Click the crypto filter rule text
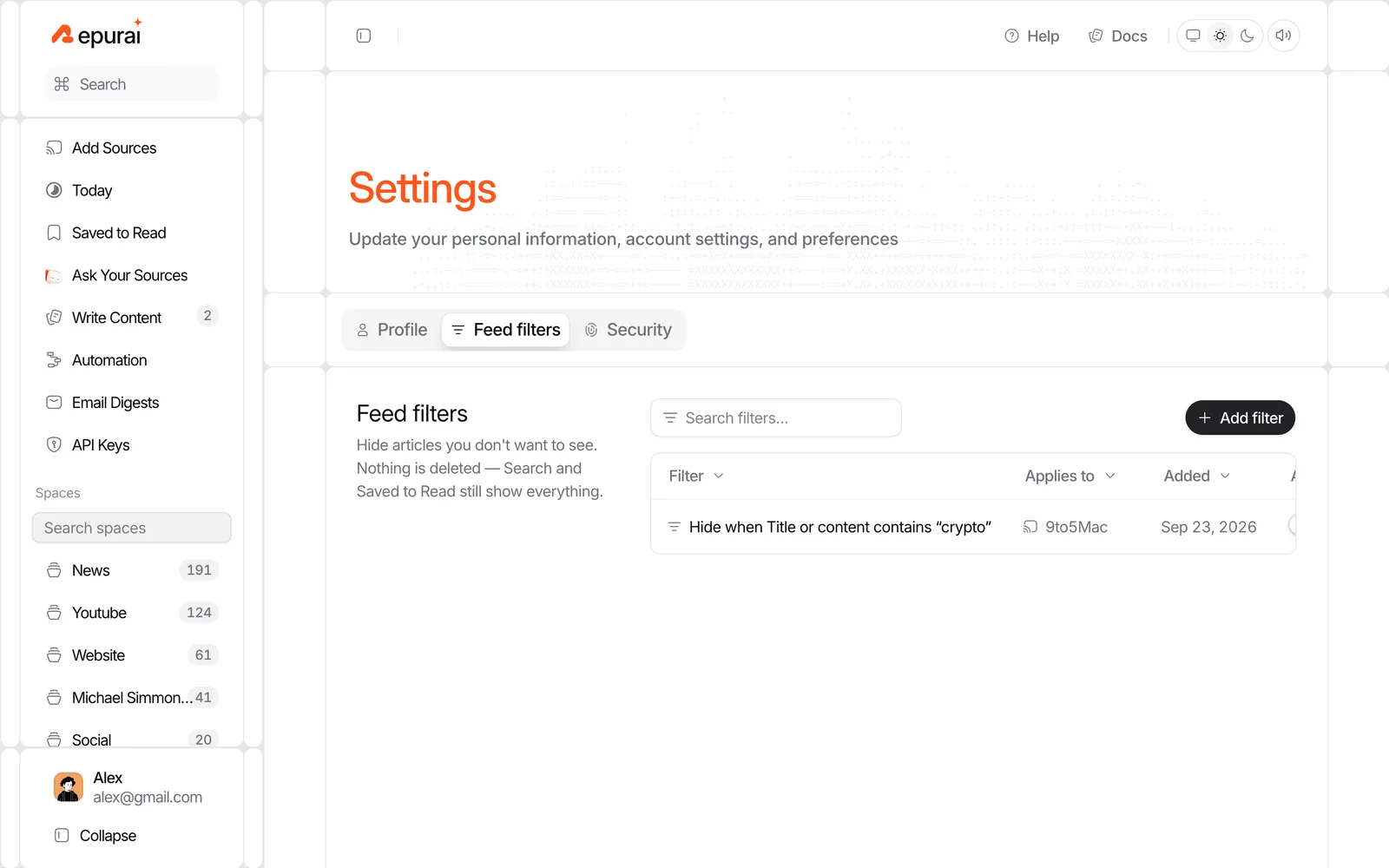This screenshot has height=868, width=1389. 840,527
